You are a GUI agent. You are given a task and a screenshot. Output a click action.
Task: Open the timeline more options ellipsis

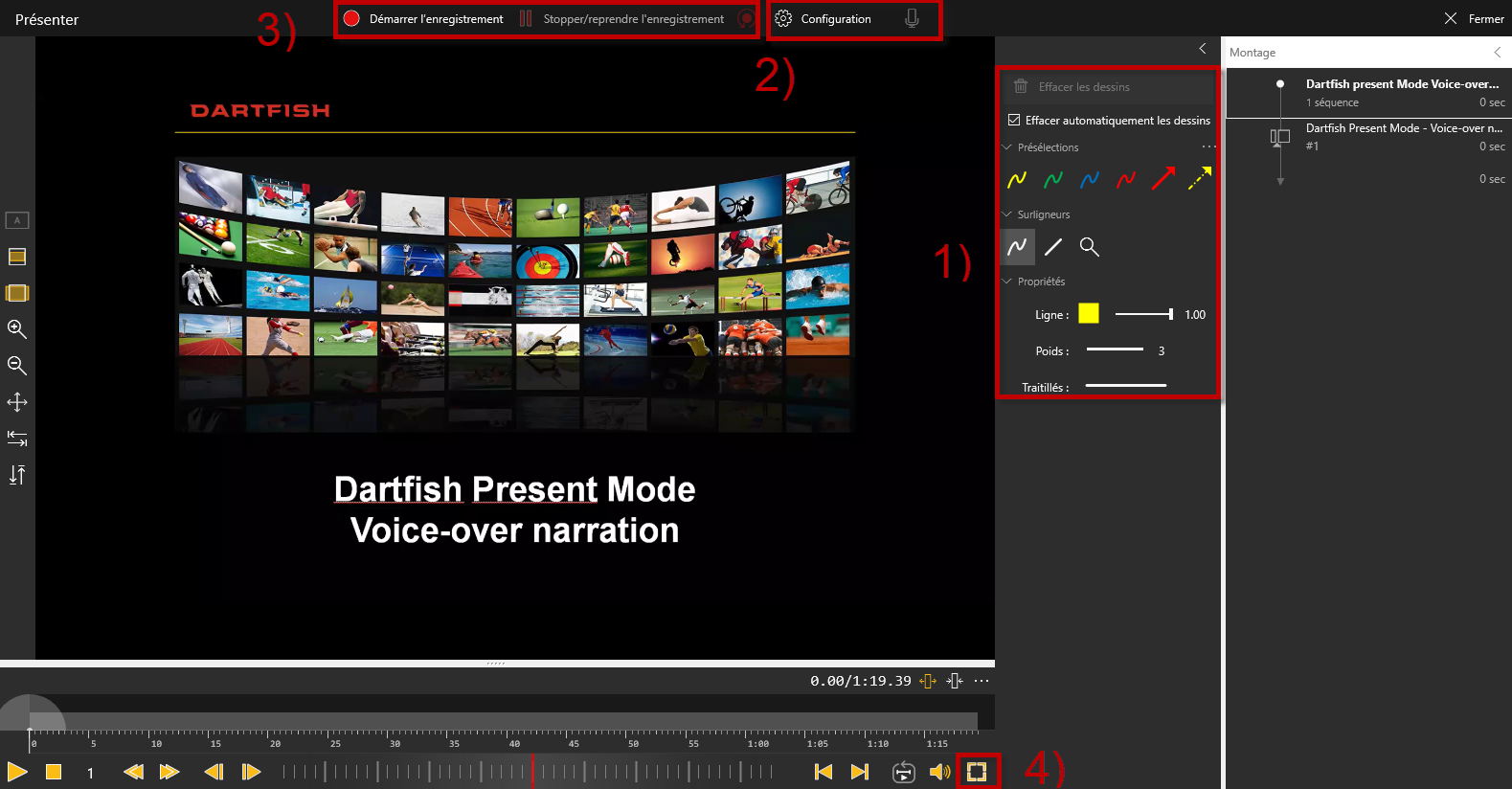(982, 681)
